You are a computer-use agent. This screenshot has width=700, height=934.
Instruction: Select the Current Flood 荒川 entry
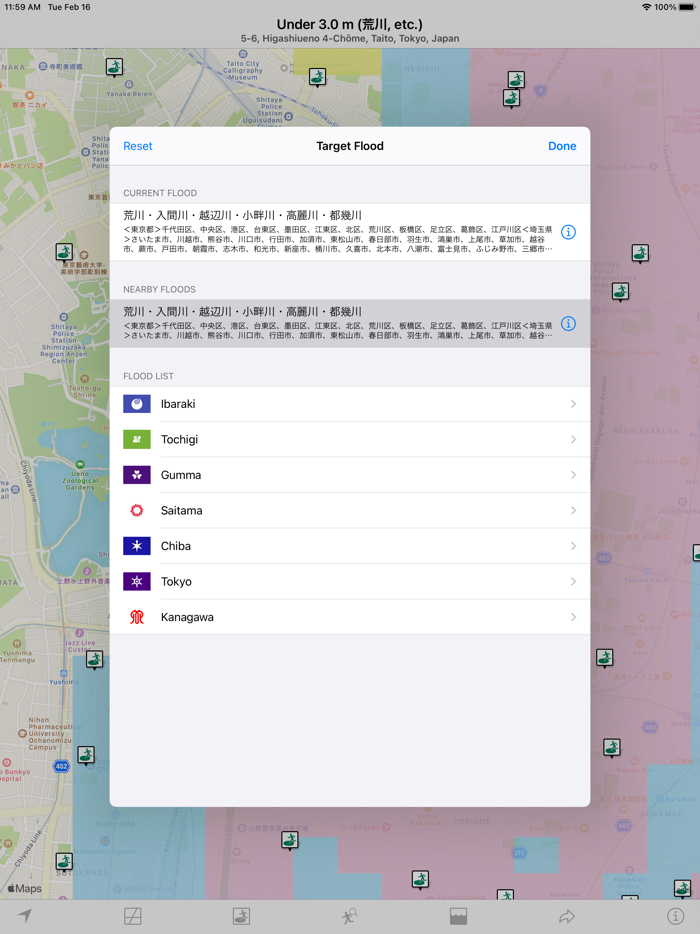coord(350,232)
